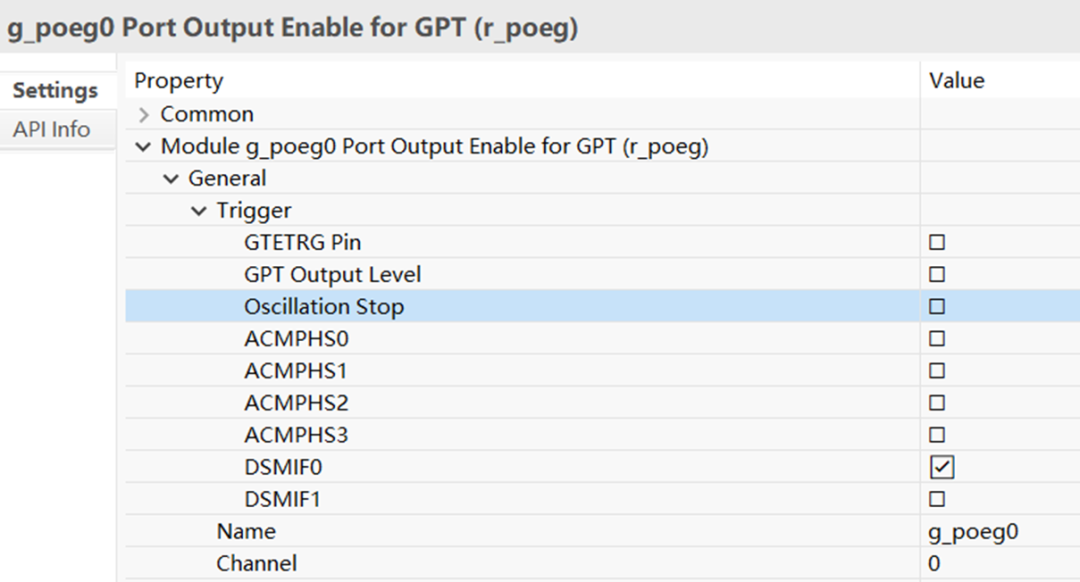
Task: Select the ACMPHS3 property label
Action: click(296, 435)
